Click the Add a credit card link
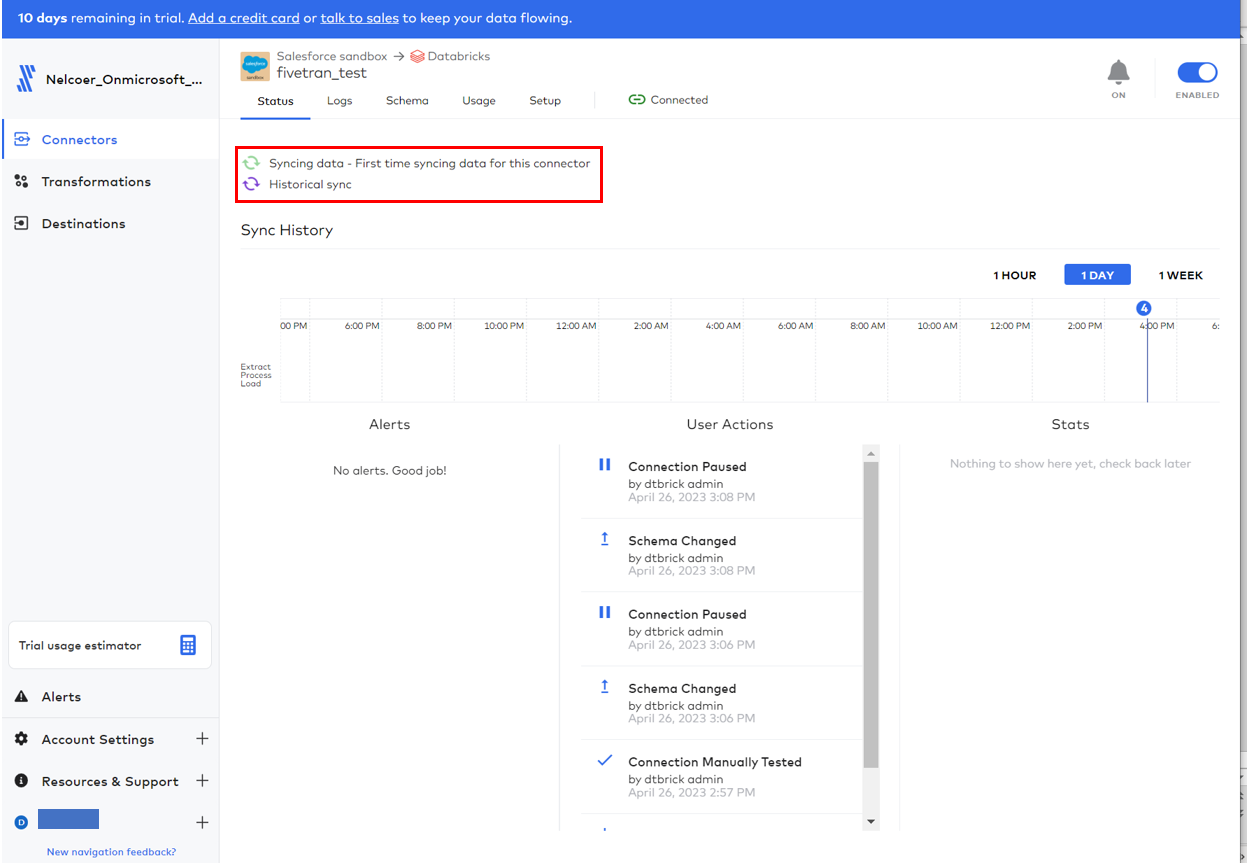The image size is (1254, 864). tap(243, 18)
